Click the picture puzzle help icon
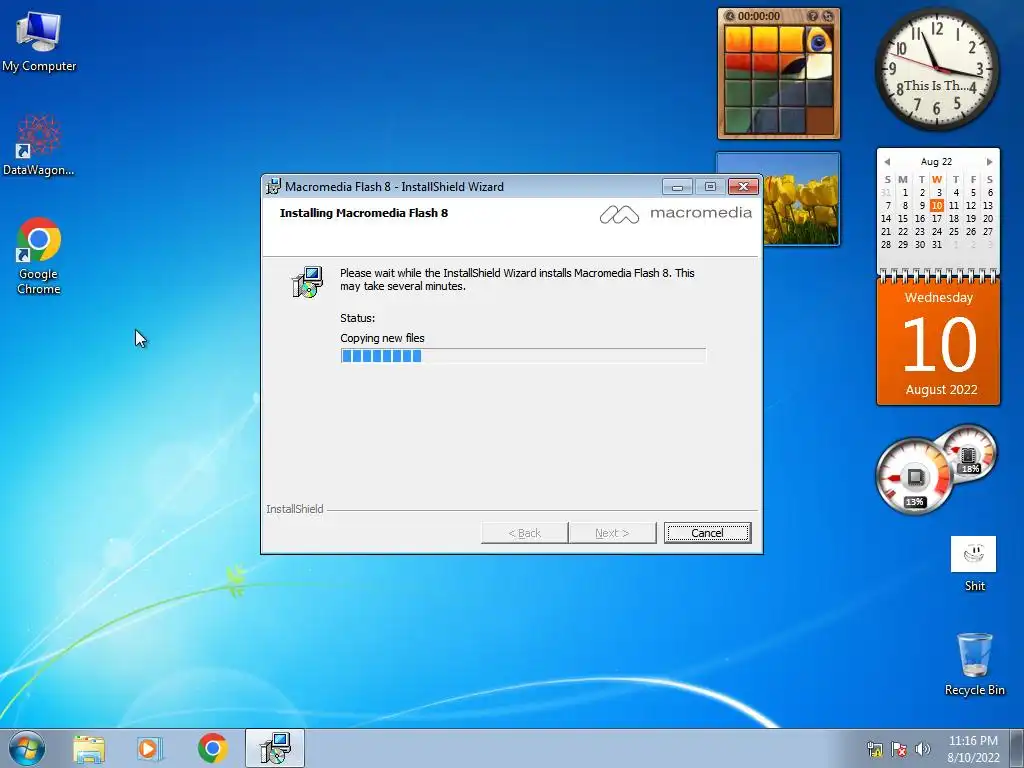Viewport: 1024px width, 768px height. (x=812, y=16)
